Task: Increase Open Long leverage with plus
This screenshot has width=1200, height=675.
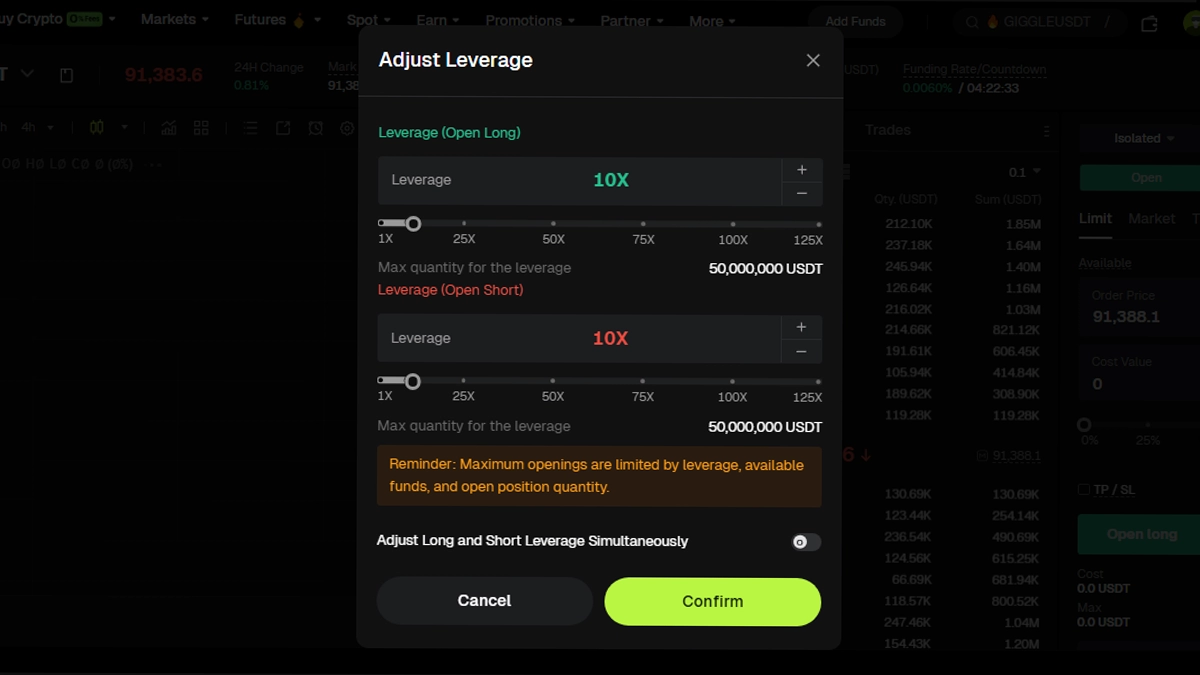Action: click(801, 169)
